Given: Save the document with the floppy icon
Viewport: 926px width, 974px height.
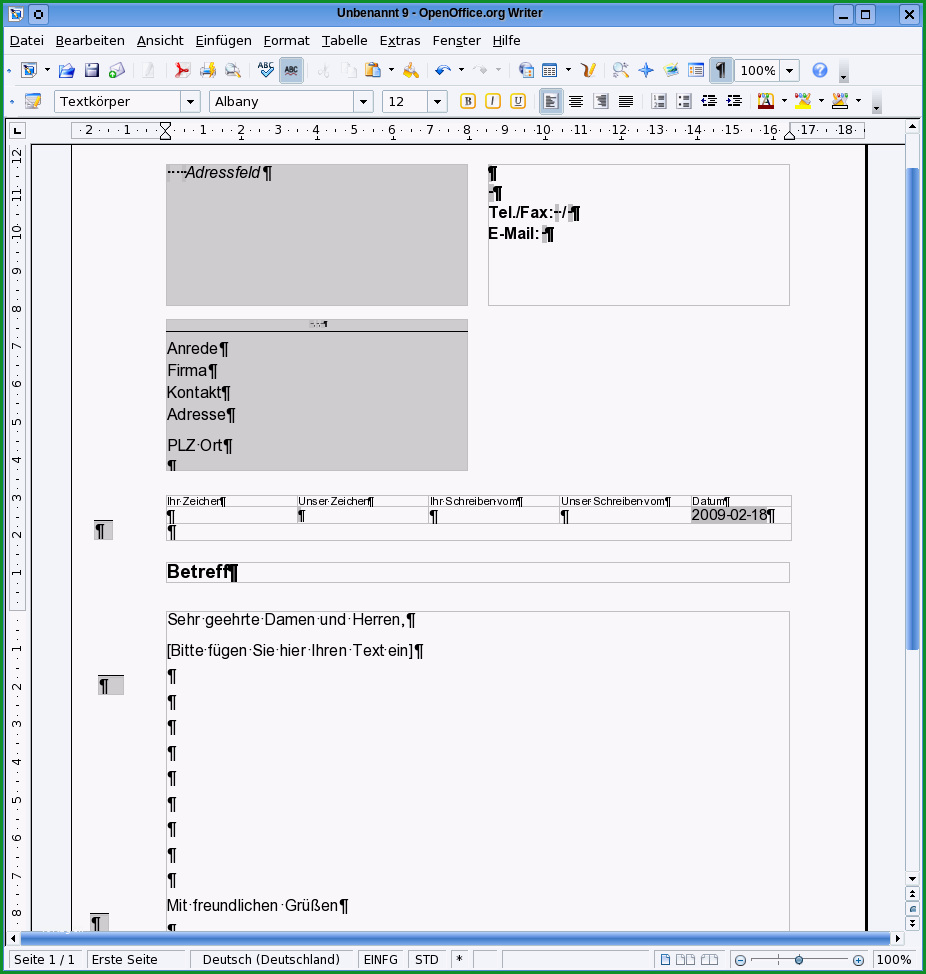Looking at the screenshot, I should pyautogui.click(x=91, y=70).
